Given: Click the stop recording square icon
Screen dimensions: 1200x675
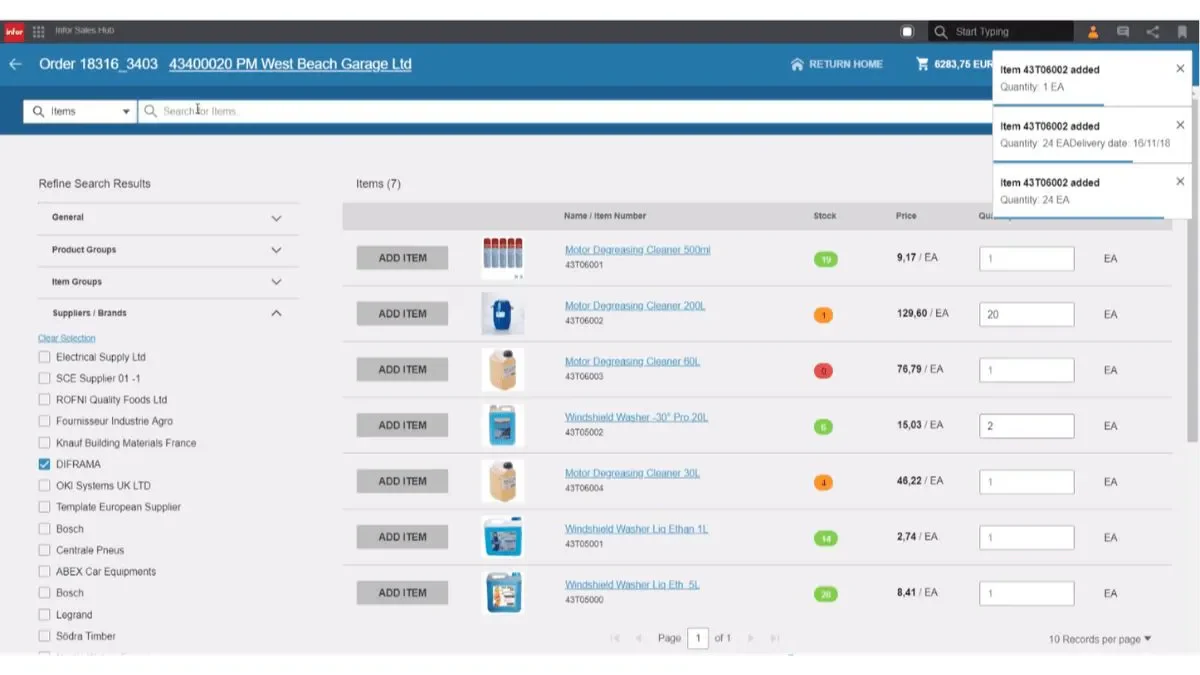Looking at the screenshot, I should click(x=908, y=32).
